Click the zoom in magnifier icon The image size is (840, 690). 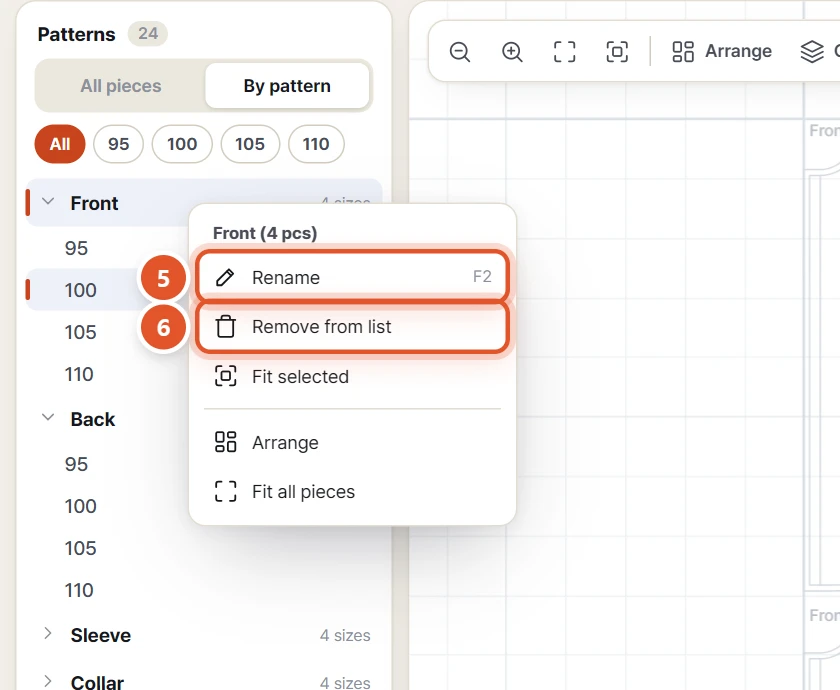tap(512, 52)
